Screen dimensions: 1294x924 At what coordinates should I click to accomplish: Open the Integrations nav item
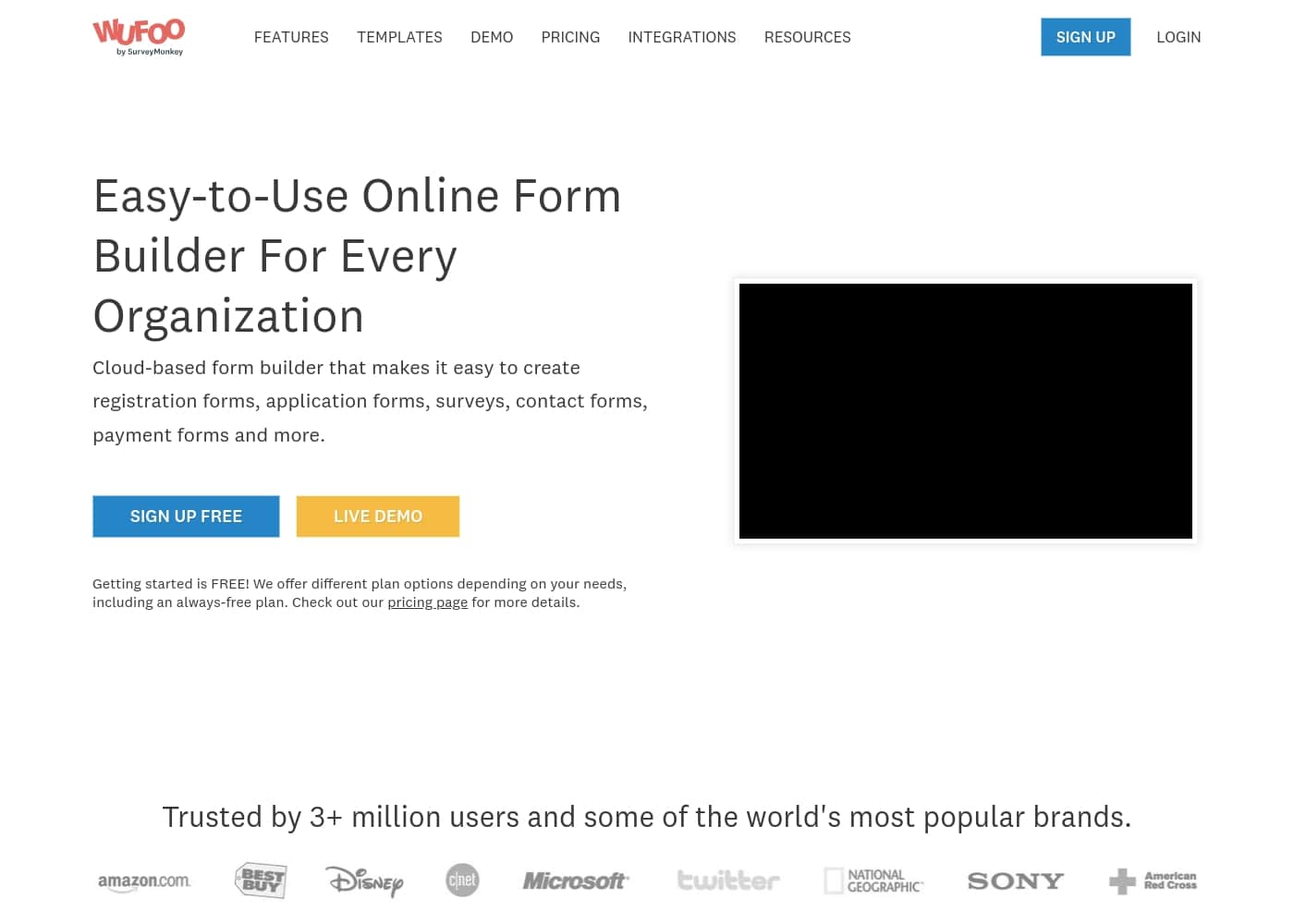tap(682, 37)
